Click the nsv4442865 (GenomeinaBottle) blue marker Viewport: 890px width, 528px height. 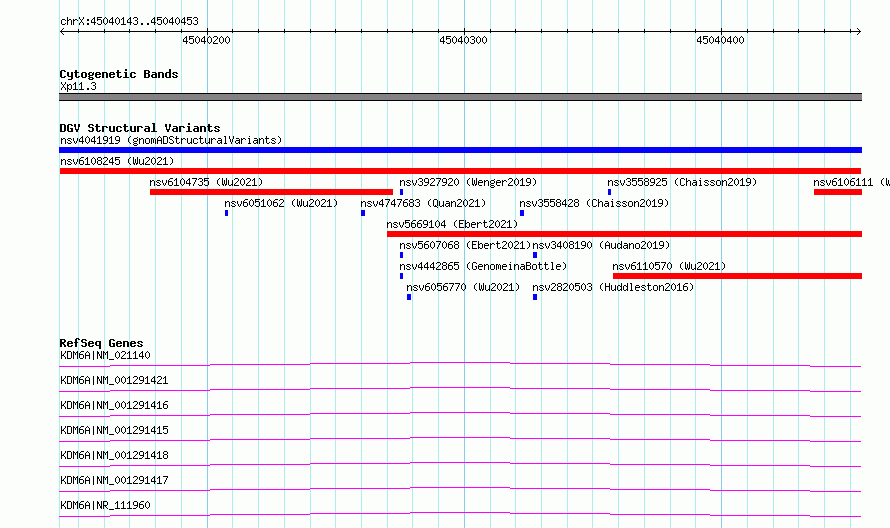(401, 276)
